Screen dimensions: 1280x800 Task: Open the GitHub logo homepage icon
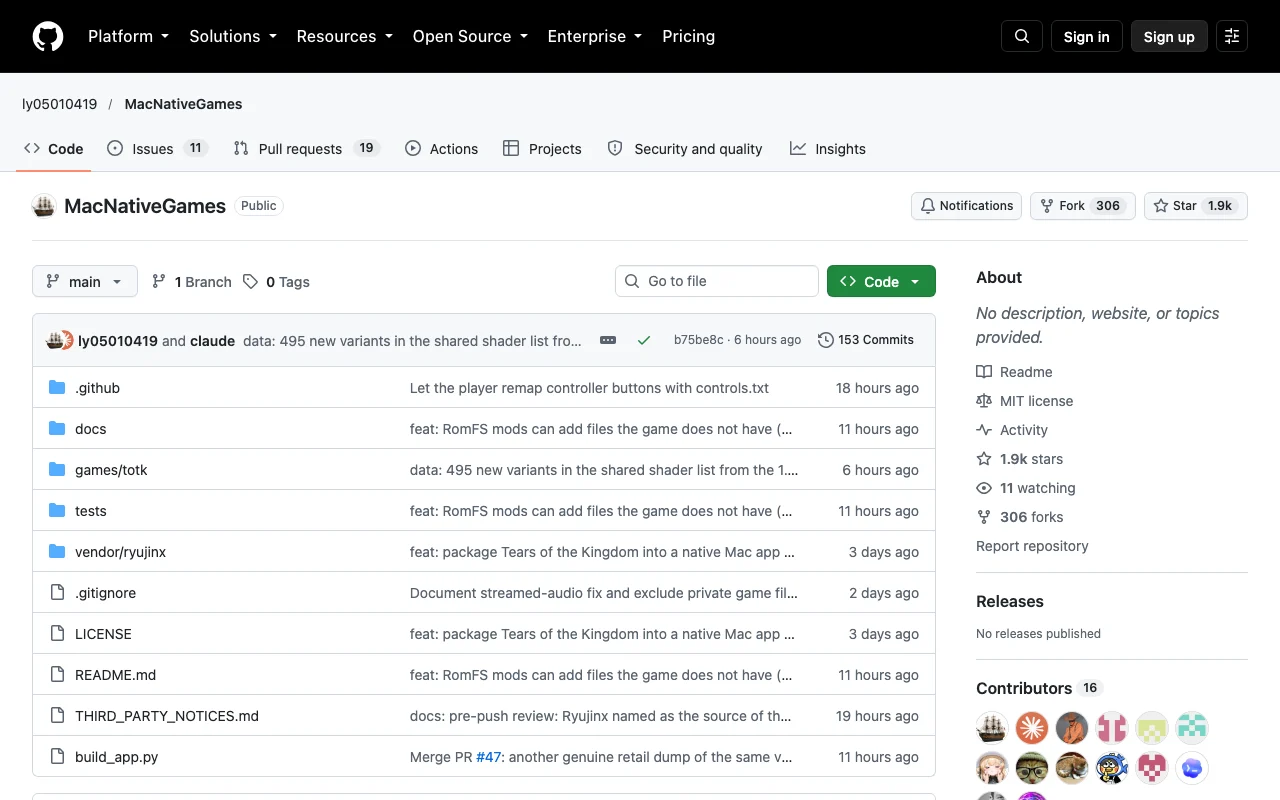pos(48,36)
